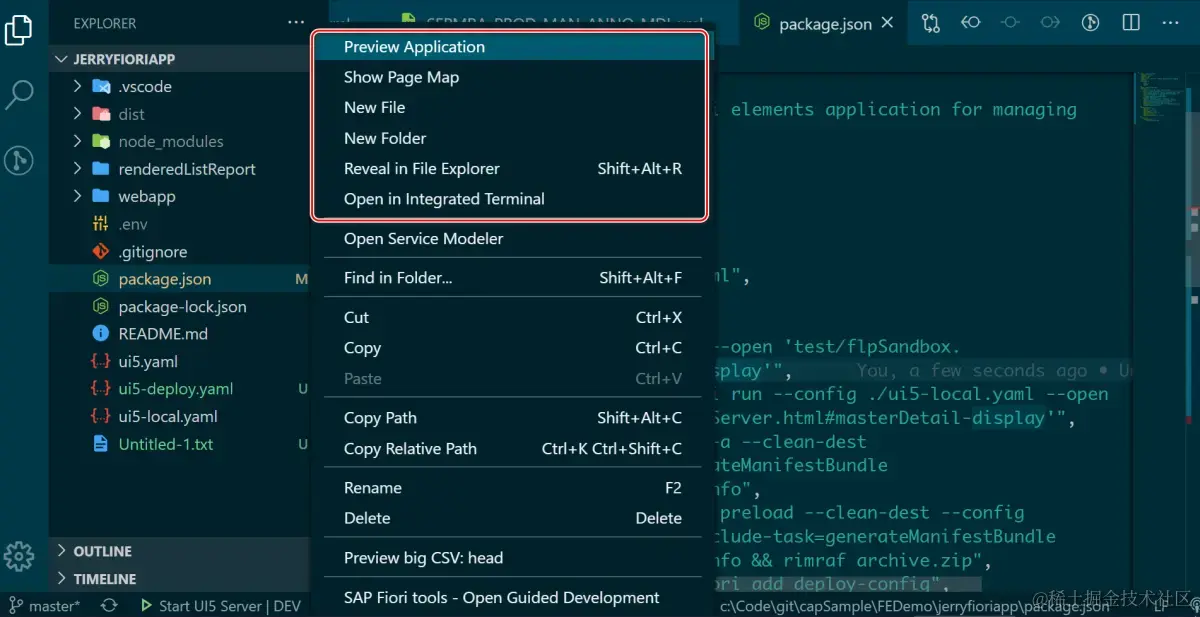Open editor more actions menu

point(1170,22)
